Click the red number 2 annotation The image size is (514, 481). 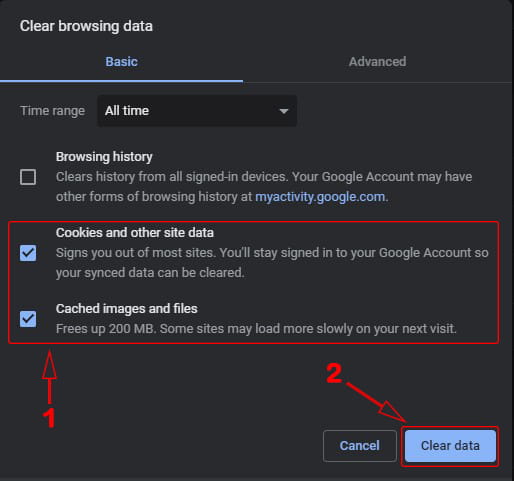334,373
